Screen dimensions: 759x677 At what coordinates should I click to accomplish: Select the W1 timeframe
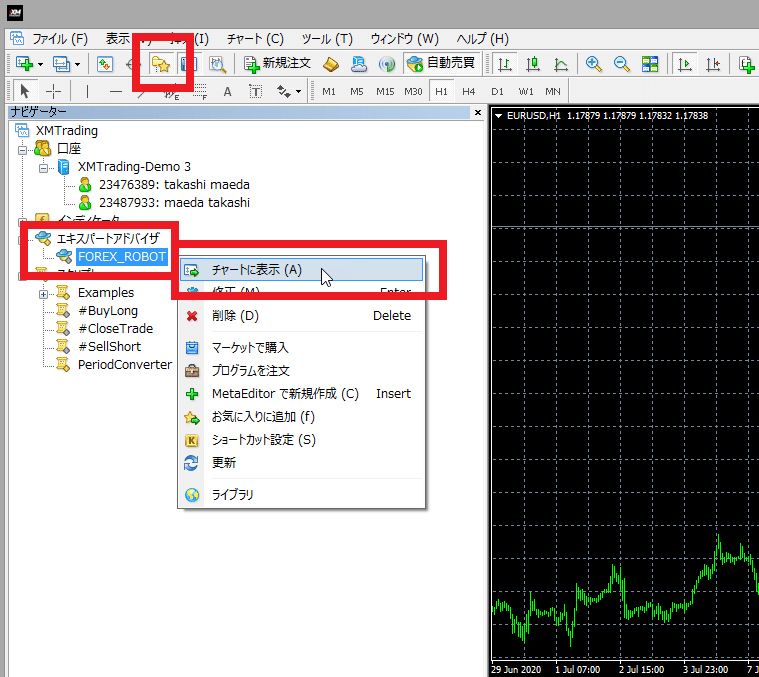(526, 91)
